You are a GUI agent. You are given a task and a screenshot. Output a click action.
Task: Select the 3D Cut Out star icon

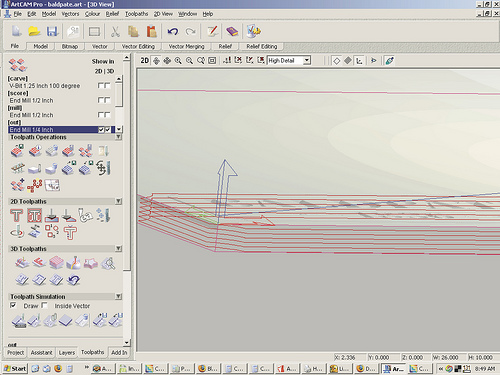(91, 263)
